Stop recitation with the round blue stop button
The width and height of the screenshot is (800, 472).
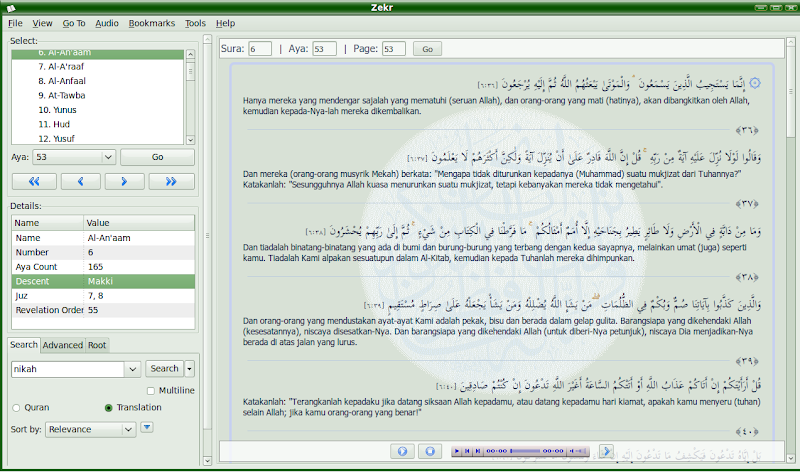(430, 451)
